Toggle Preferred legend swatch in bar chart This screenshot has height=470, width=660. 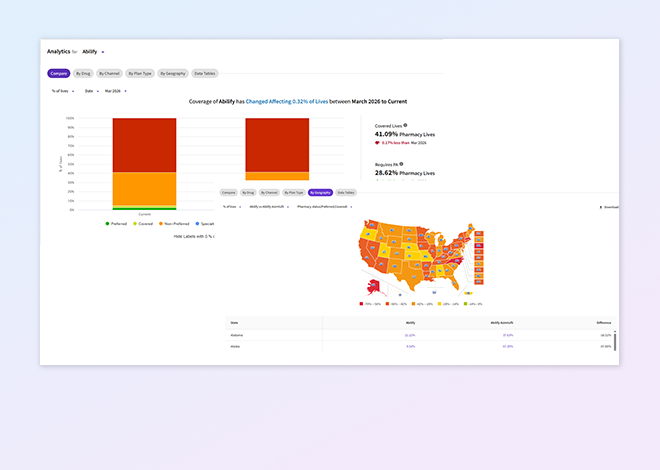click(x=107, y=223)
